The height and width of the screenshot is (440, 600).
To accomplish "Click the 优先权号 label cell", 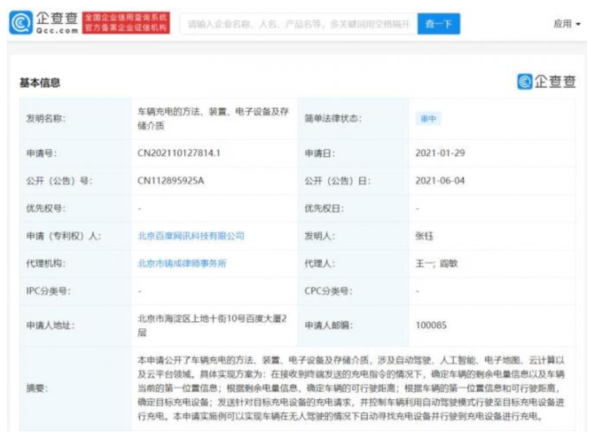I will [75, 209].
